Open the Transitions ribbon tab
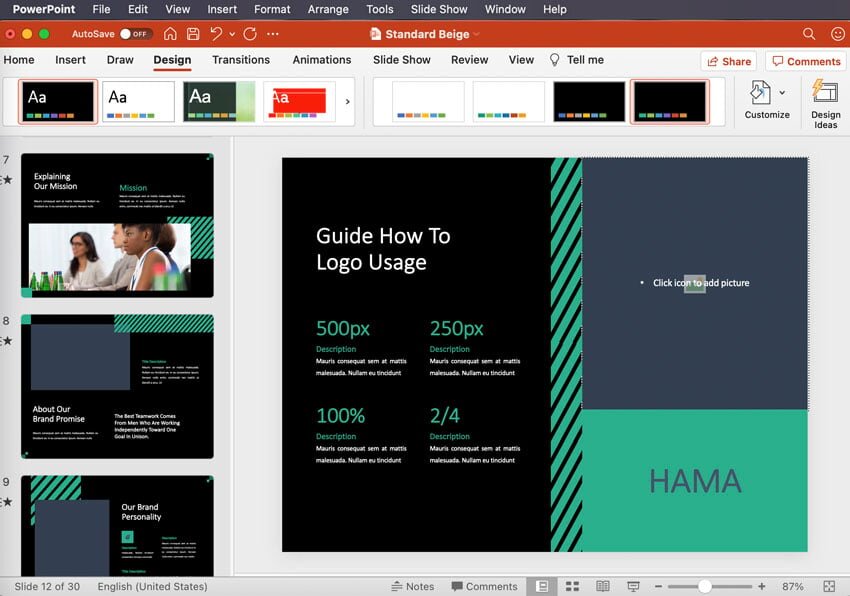 241,60
